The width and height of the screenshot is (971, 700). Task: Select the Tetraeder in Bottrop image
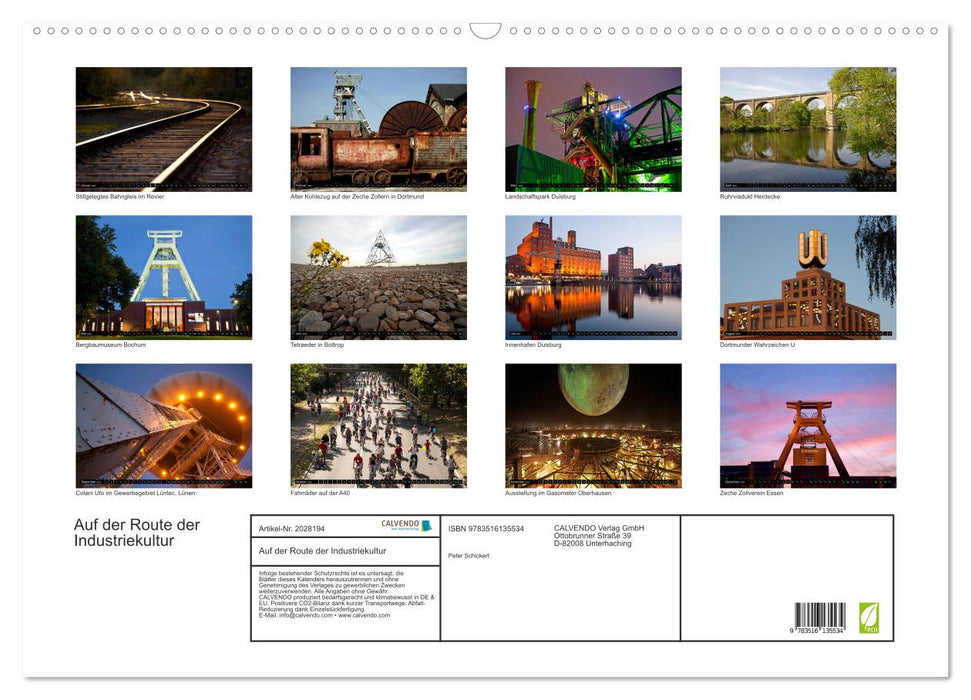click(x=379, y=276)
